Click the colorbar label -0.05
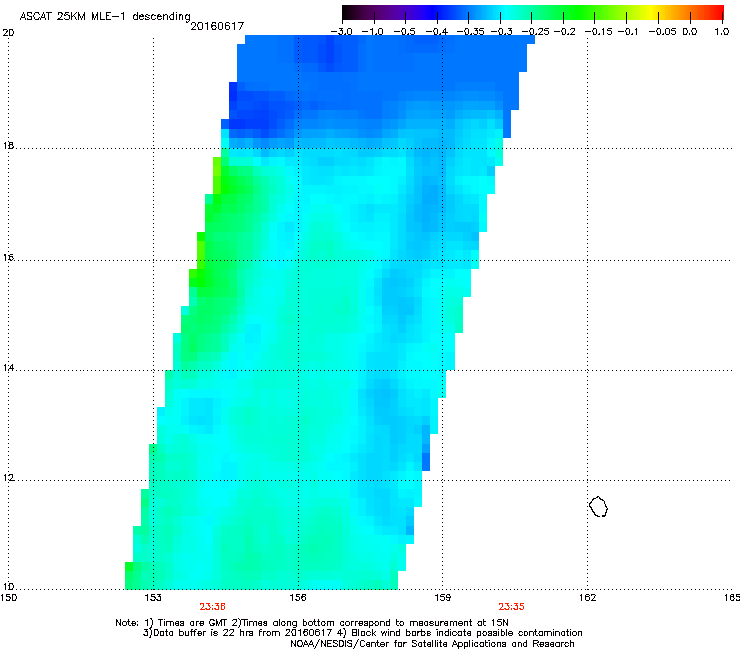The height and width of the screenshot is (650, 740). tap(662, 32)
